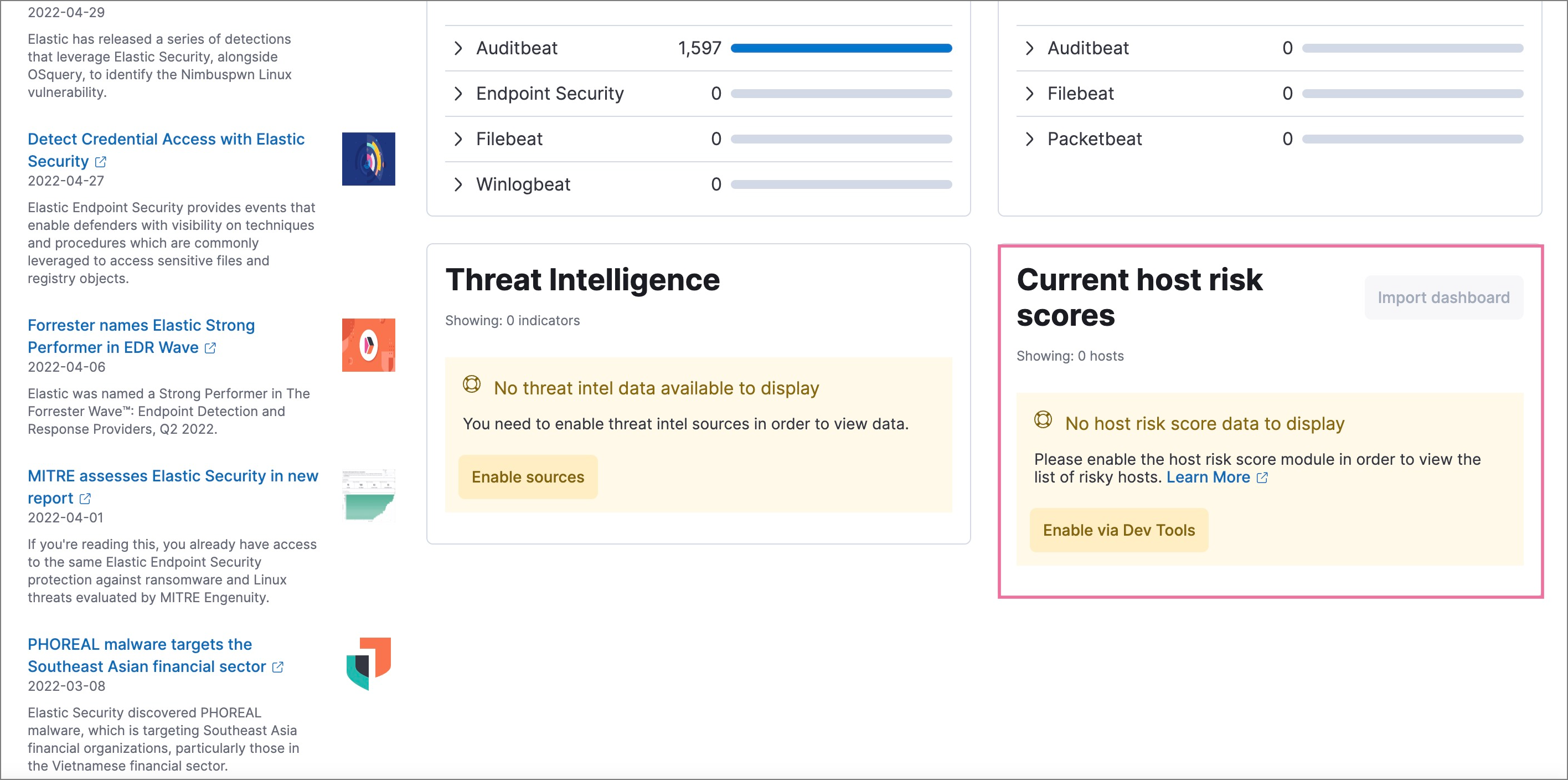1568x780 pixels.
Task: Click the 'Showing: 0 hosts' text
Action: (x=1070, y=356)
